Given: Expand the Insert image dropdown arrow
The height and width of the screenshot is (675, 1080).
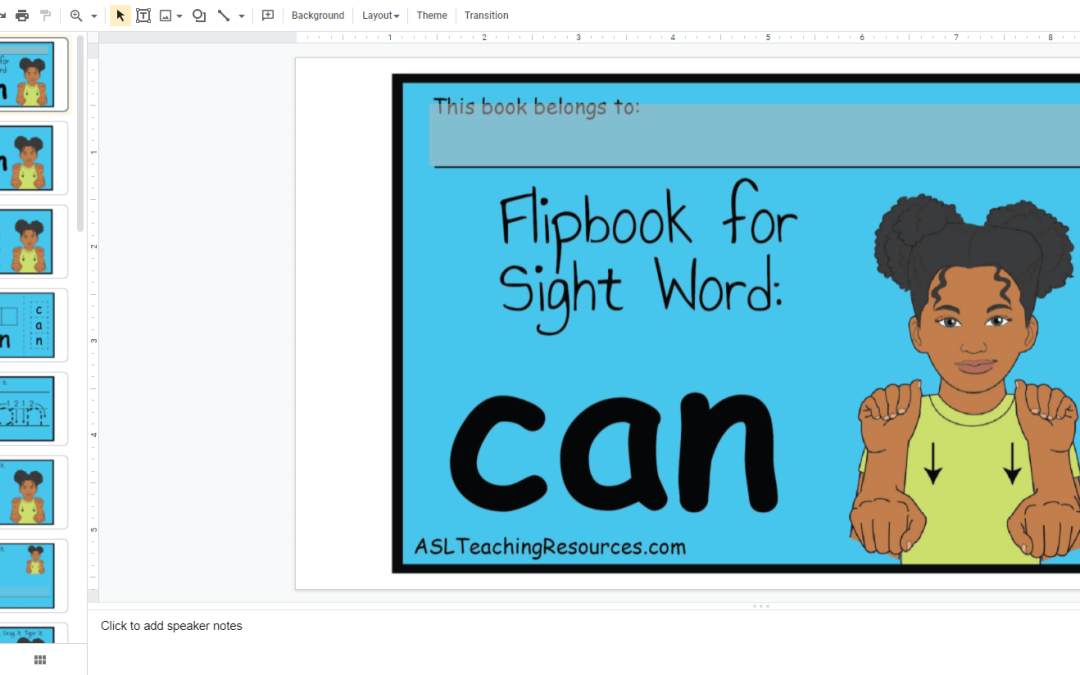Looking at the screenshot, I should coord(179,16).
